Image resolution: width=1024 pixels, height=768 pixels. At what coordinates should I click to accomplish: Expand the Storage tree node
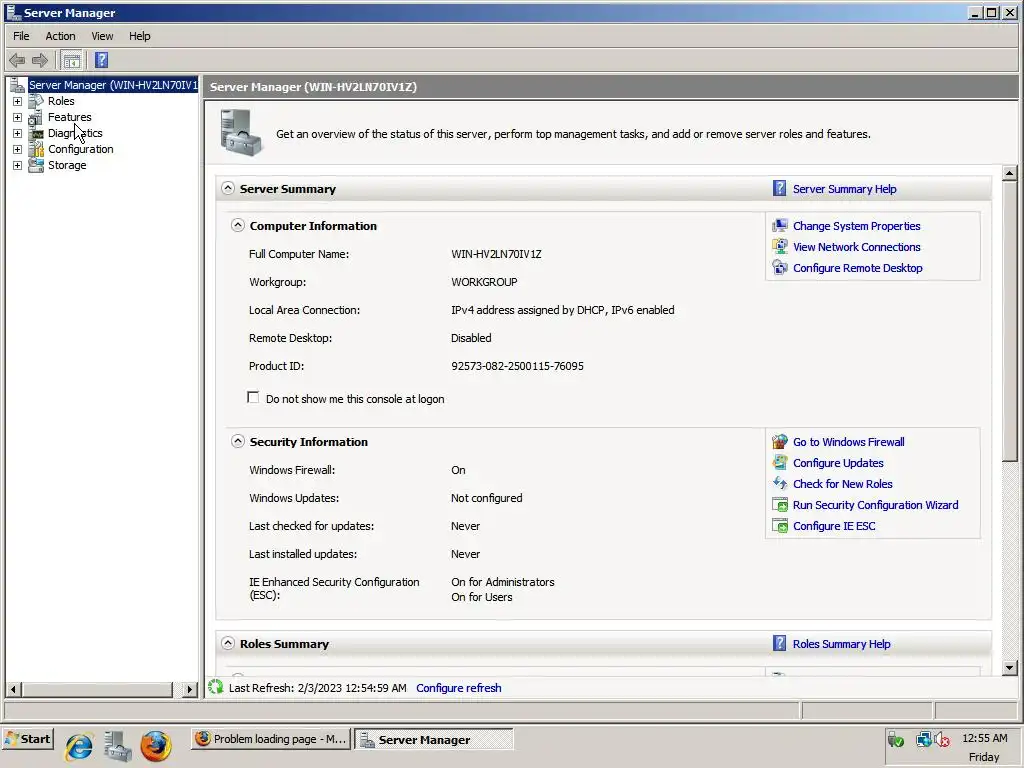pos(18,165)
